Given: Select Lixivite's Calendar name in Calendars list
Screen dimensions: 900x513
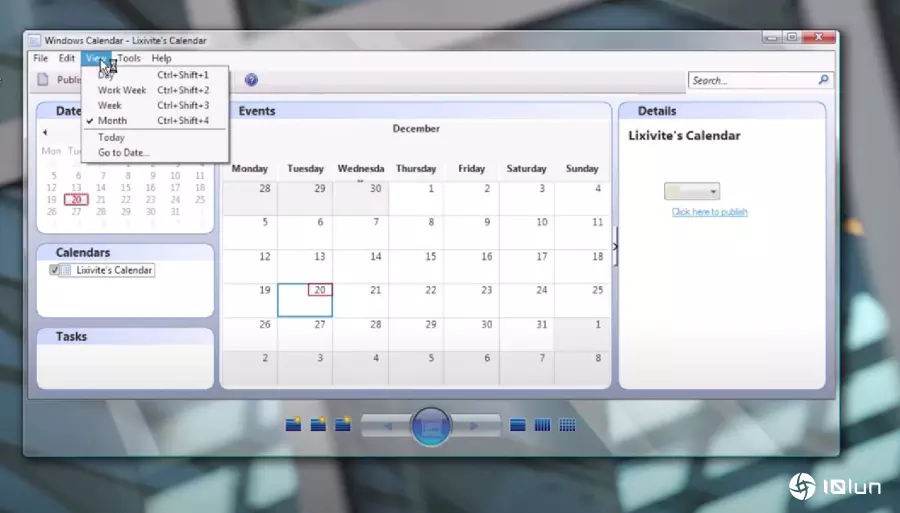Looking at the screenshot, I should [x=114, y=270].
